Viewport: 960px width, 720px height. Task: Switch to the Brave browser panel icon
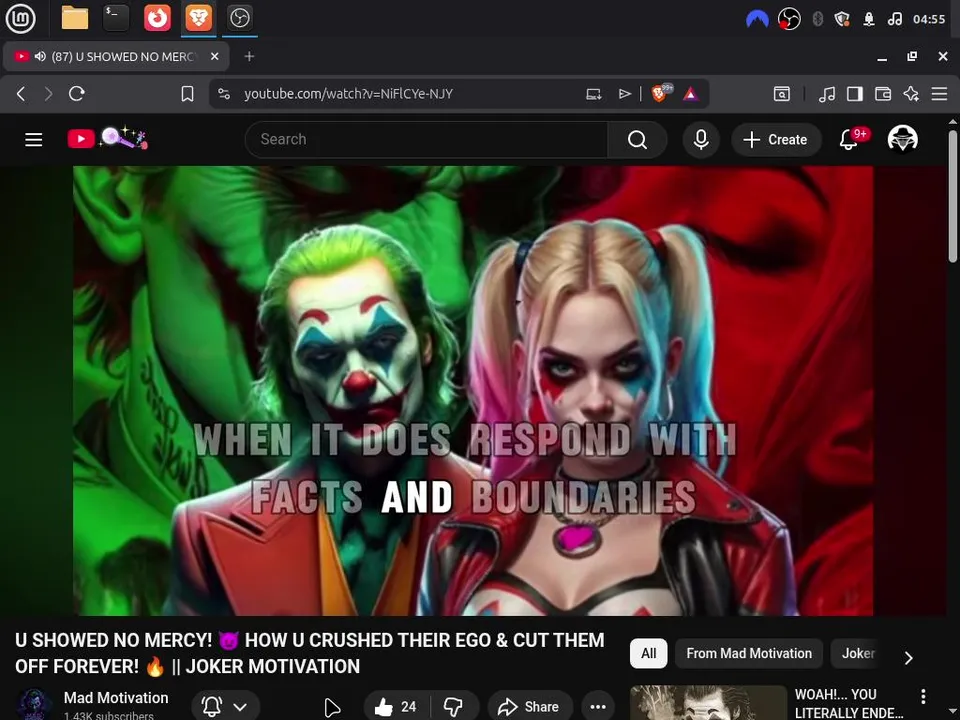pos(198,18)
